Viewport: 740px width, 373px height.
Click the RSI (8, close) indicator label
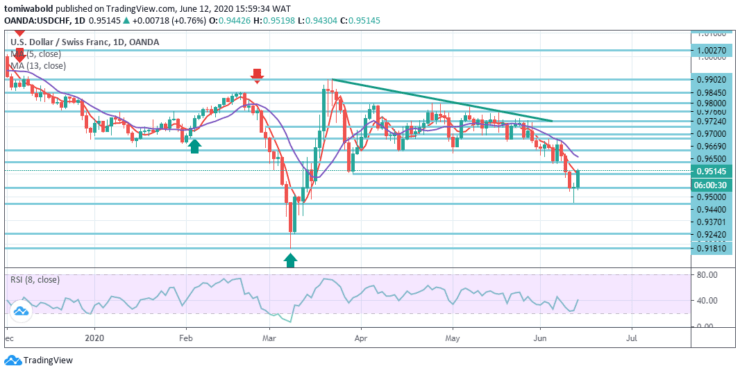click(x=35, y=280)
